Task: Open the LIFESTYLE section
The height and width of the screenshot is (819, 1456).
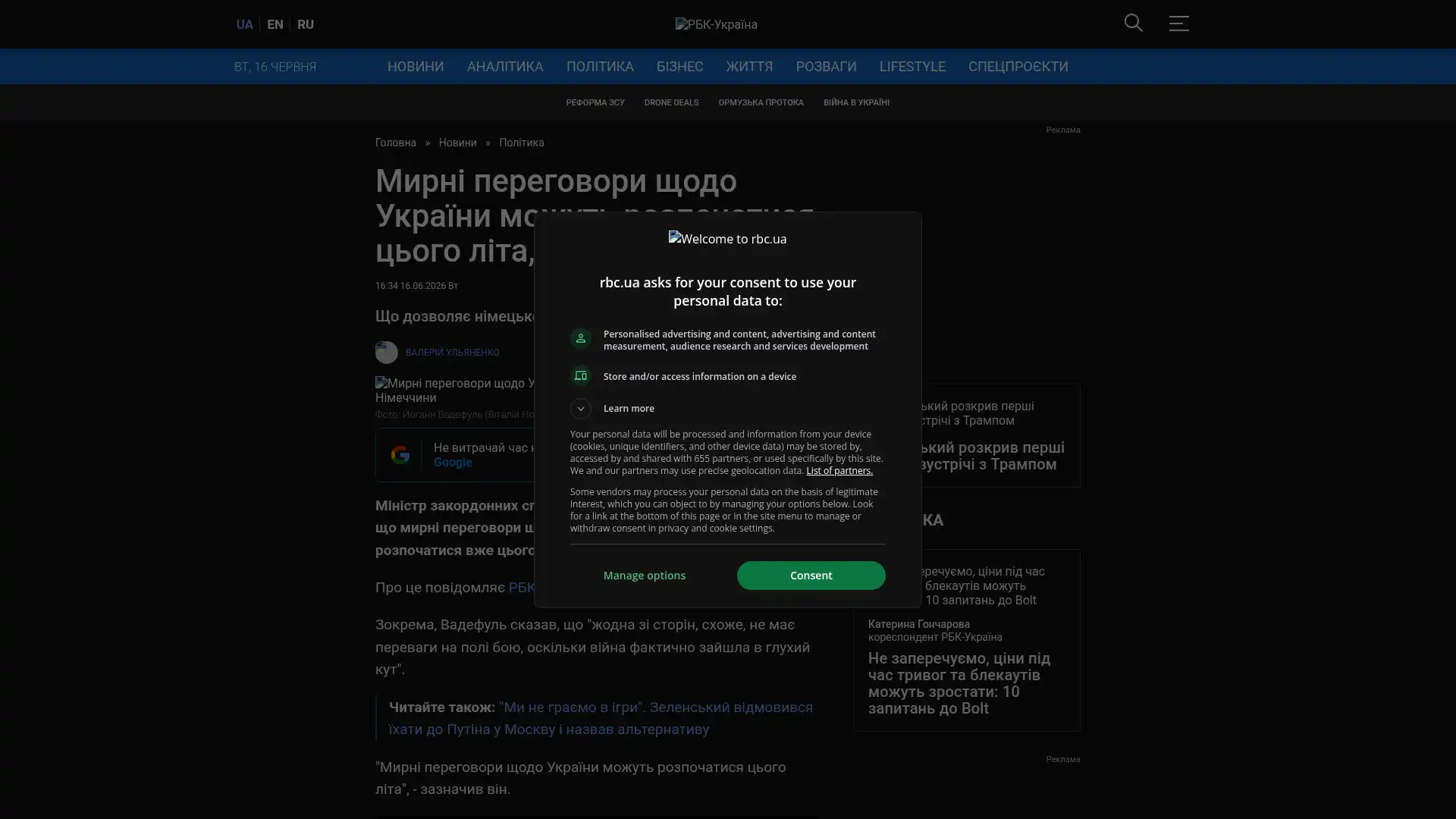Action: coord(912,67)
